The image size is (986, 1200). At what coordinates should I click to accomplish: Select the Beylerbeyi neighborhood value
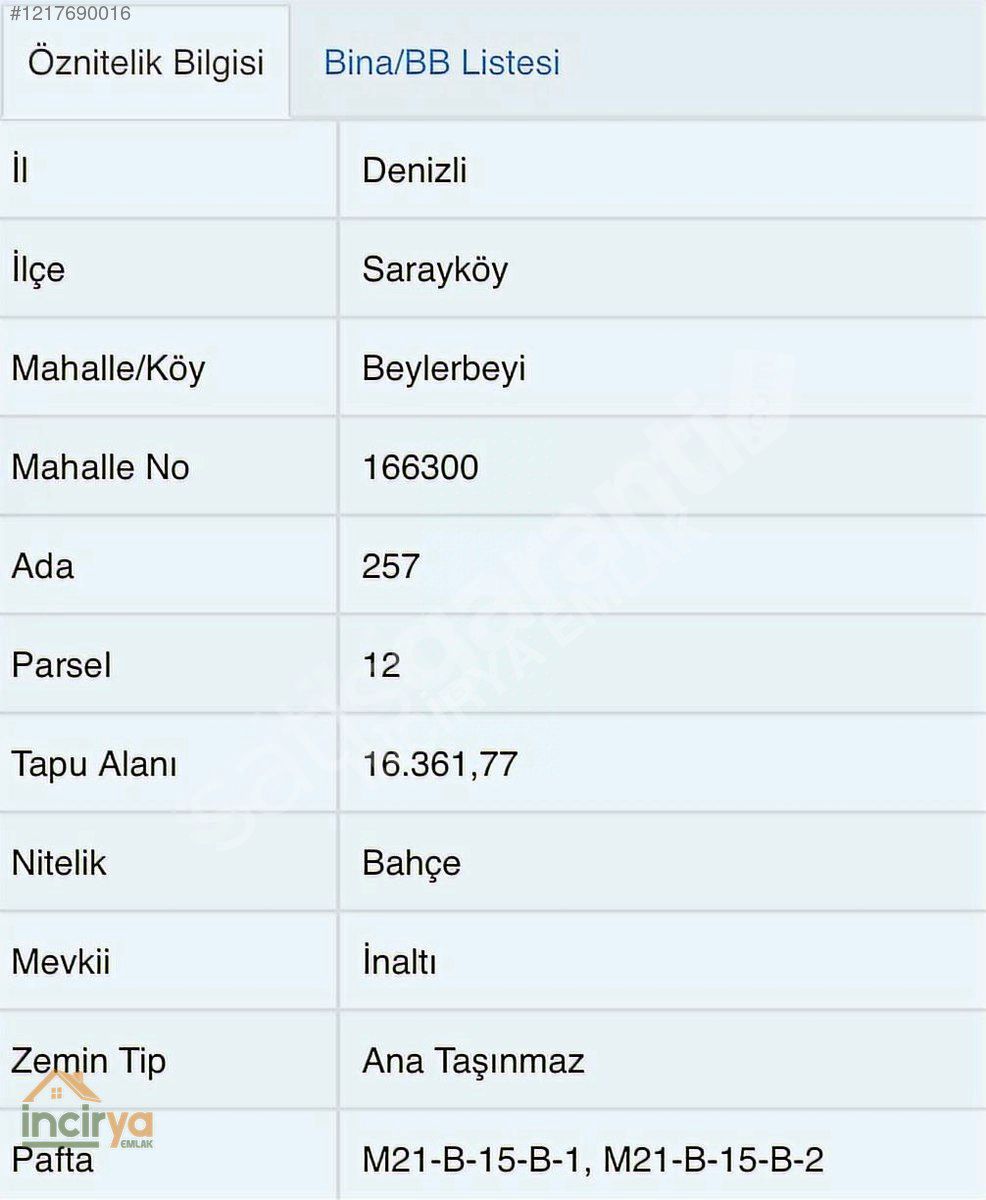coord(444,369)
